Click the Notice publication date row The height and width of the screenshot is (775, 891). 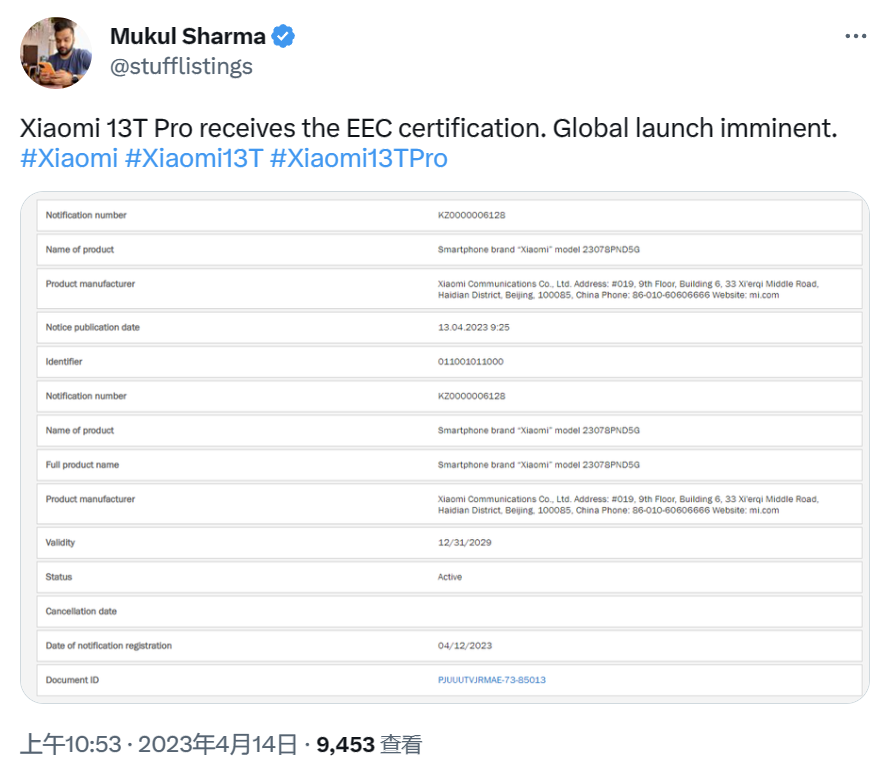point(449,327)
